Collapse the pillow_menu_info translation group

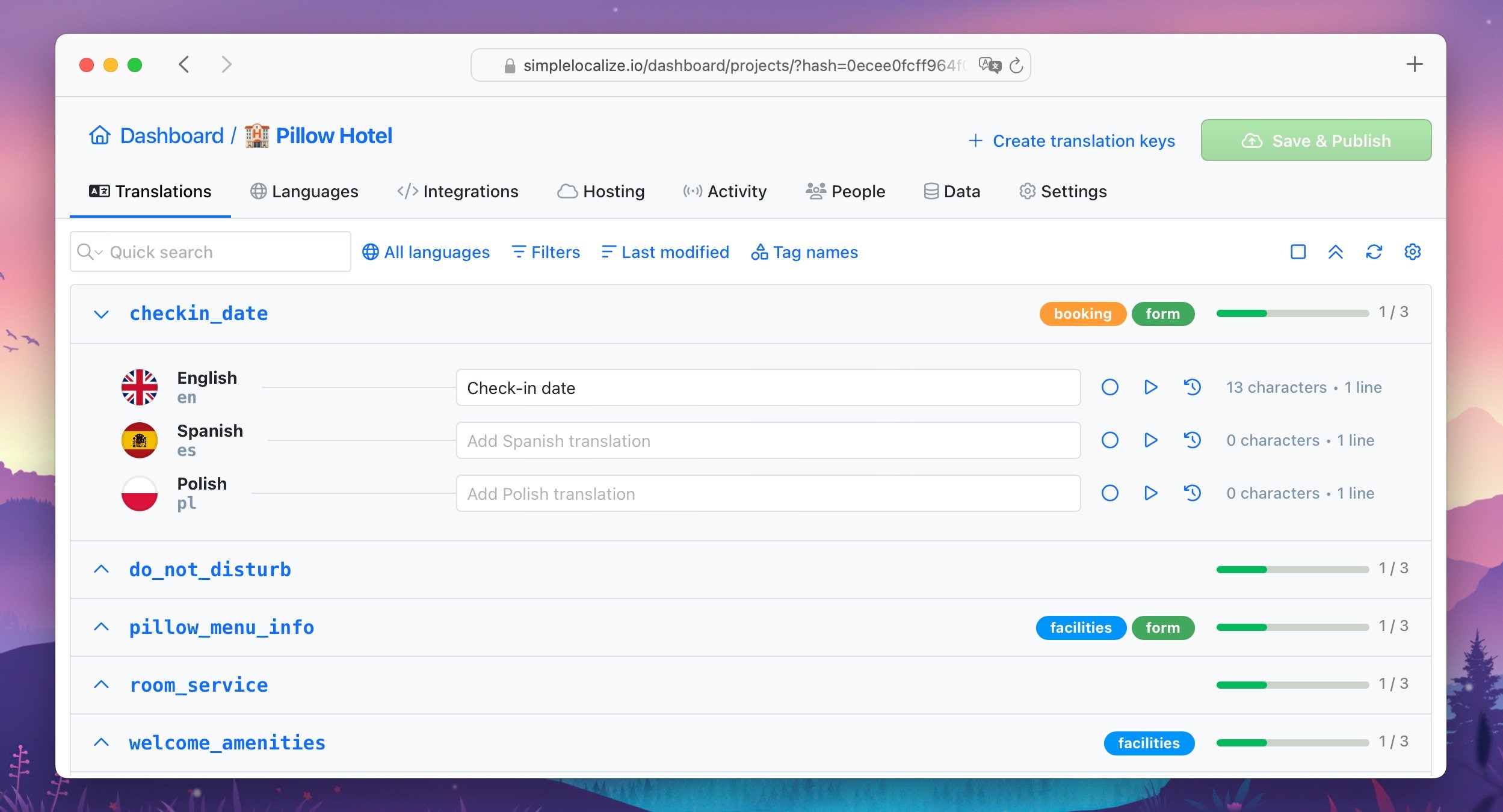pos(100,627)
